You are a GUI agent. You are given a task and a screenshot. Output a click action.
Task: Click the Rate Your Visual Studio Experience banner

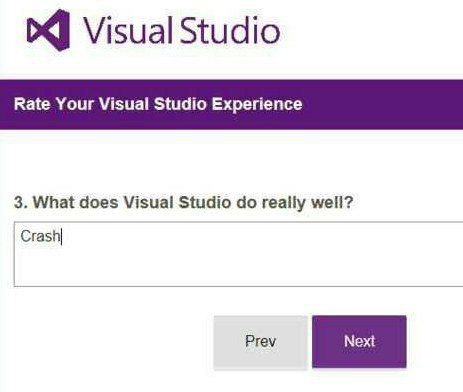click(231, 104)
